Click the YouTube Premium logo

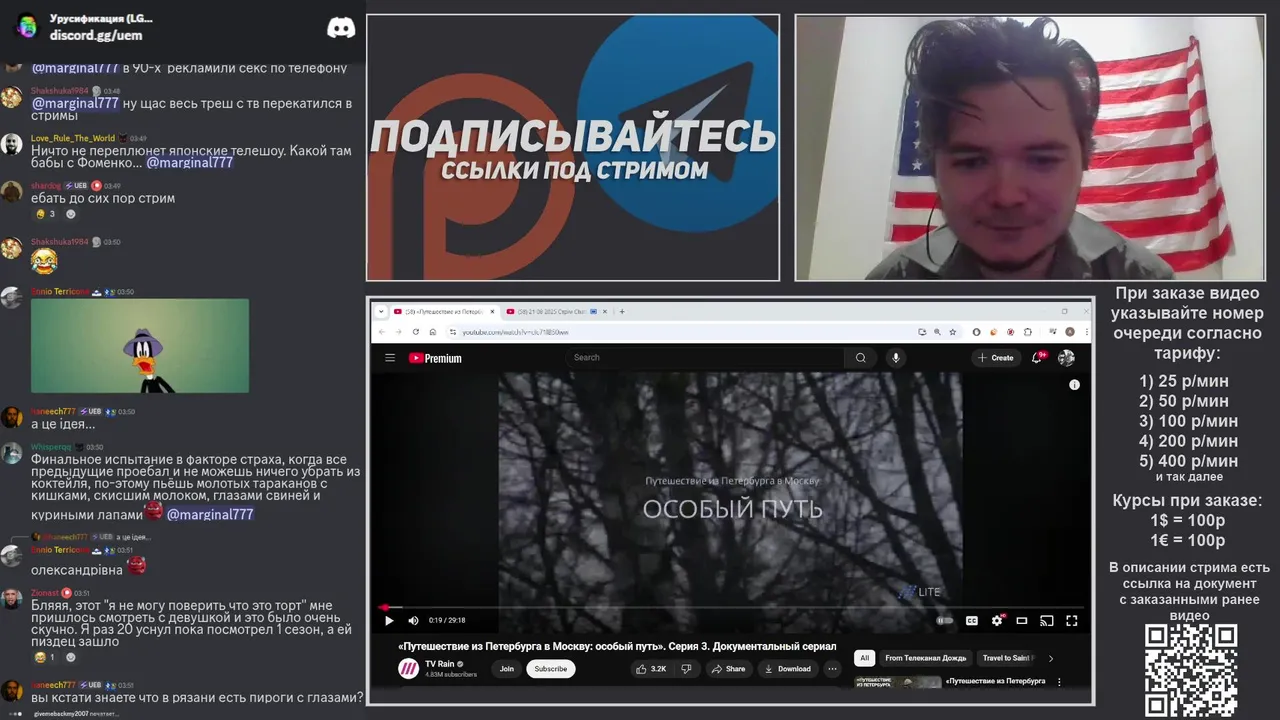pyautogui.click(x=435, y=358)
